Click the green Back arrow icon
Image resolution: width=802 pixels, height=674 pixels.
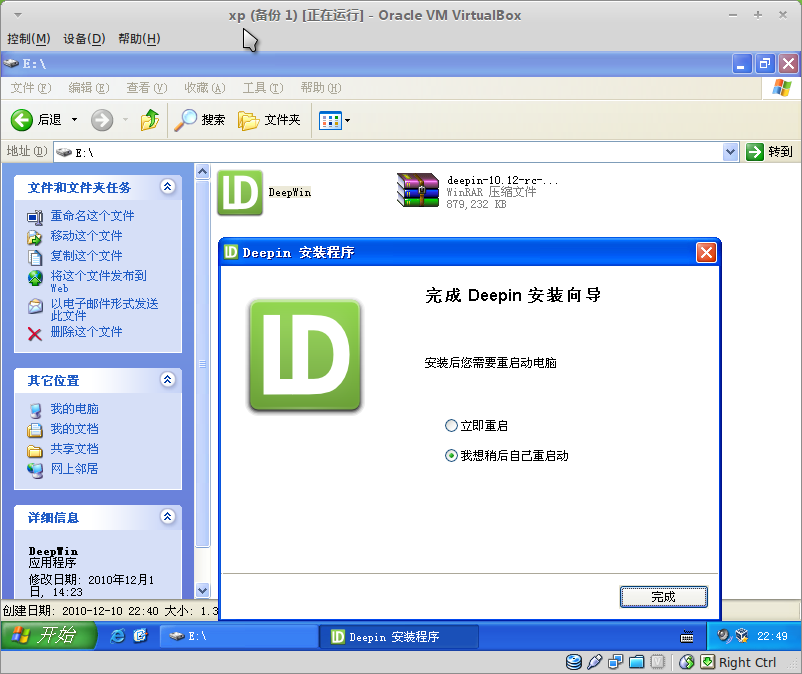[x=21, y=120]
